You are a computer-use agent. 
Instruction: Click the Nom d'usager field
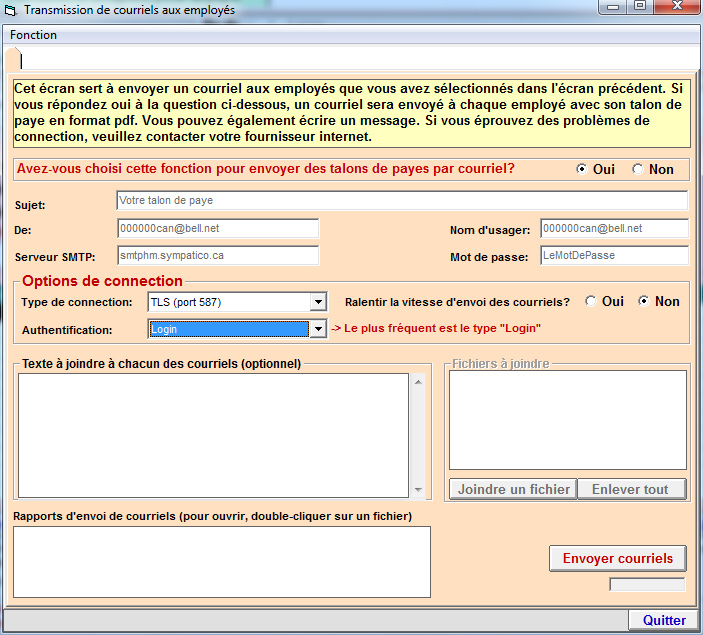click(614, 229)
